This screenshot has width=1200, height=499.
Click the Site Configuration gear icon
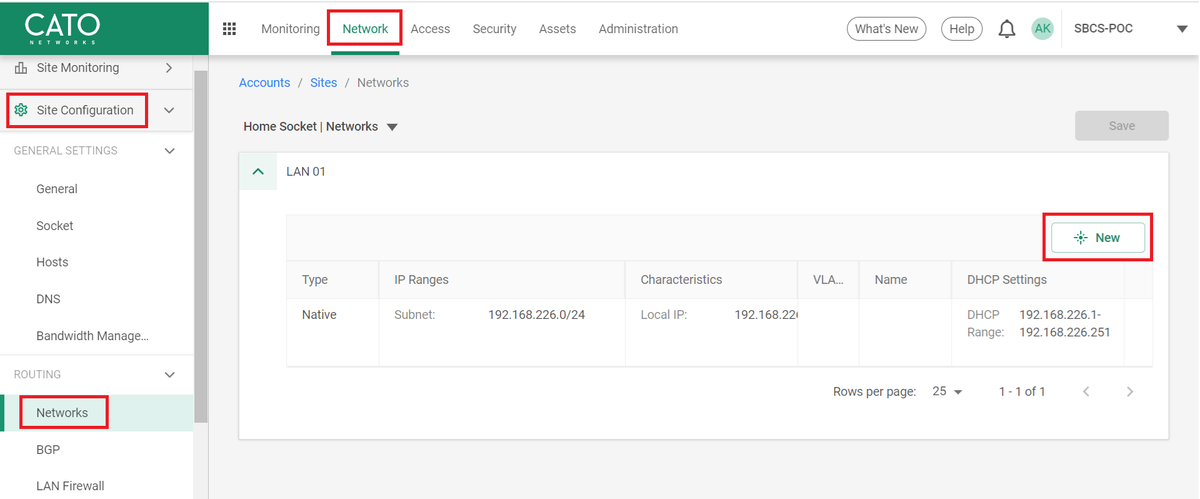click(x=21, y=110)
